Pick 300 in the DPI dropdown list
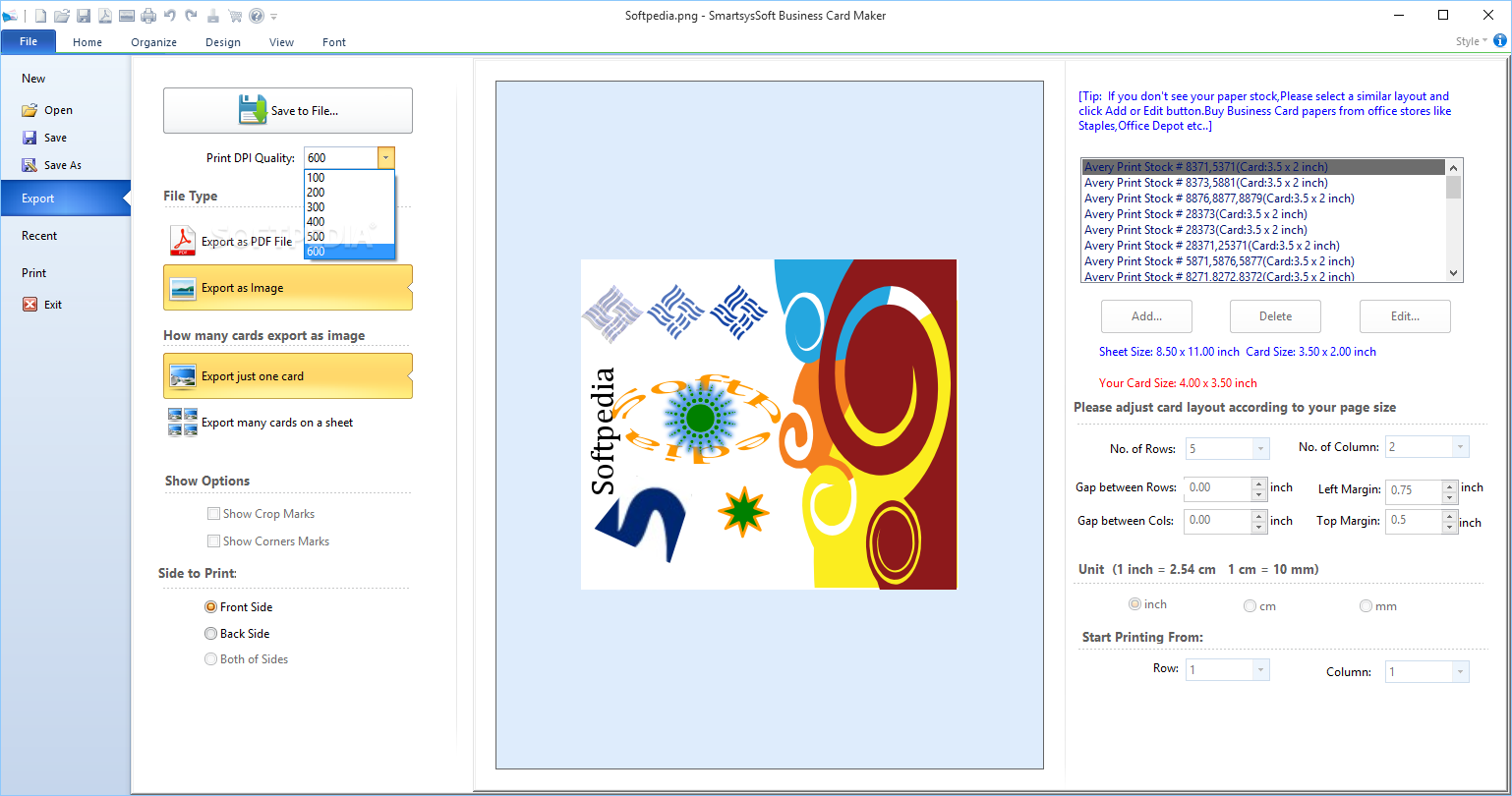Viewport: 1512px width, 796px height. click(349, 207)
